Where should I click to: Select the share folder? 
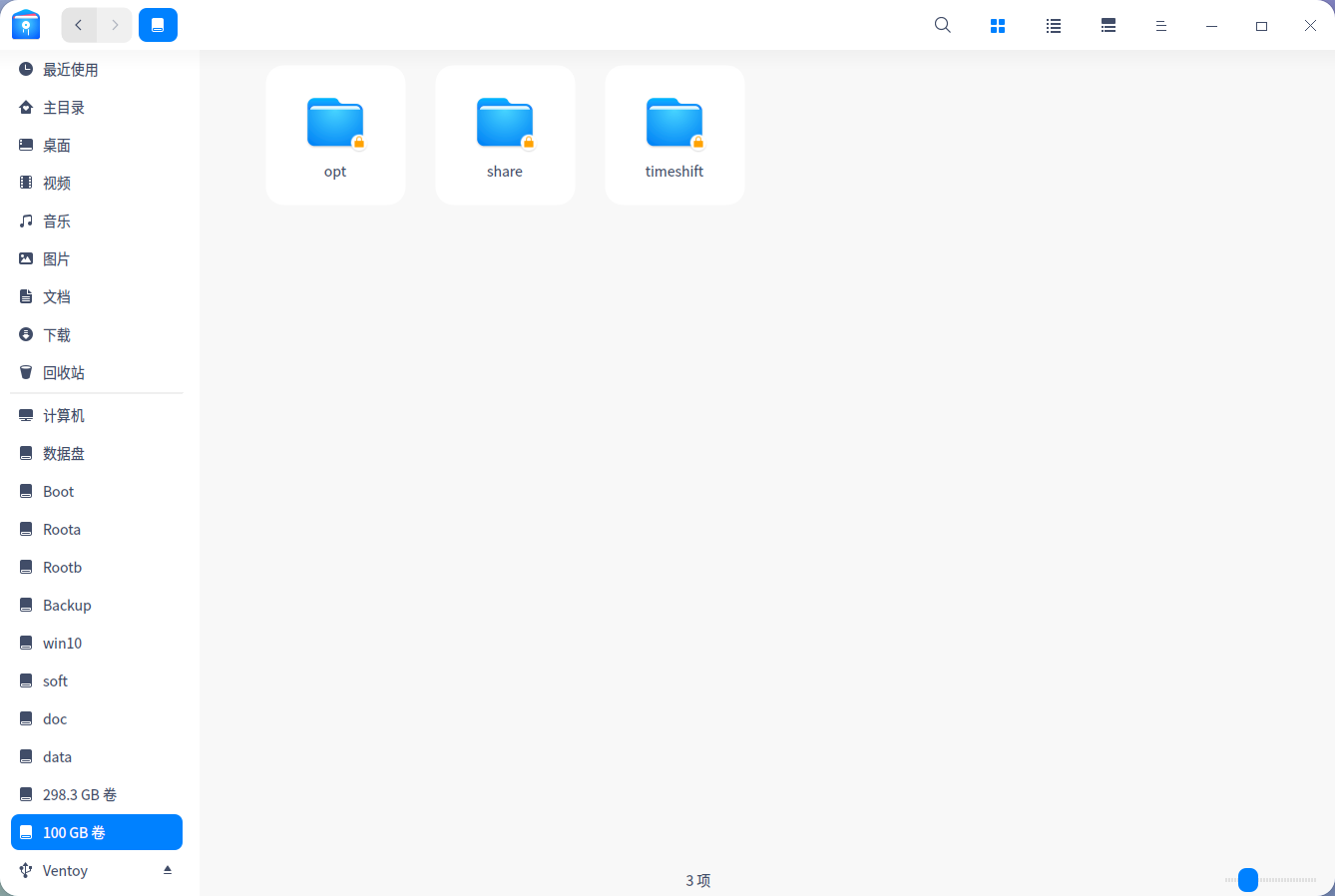(505, 136)
